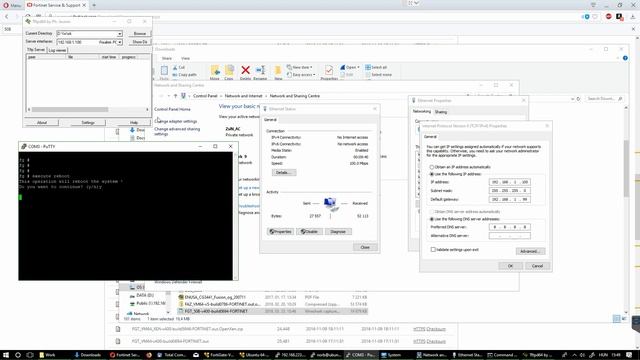Click browser back arrow
Image resolution: width=640 pixels, height=360 pixels.
pyautogui.click(x=7, y=17)
